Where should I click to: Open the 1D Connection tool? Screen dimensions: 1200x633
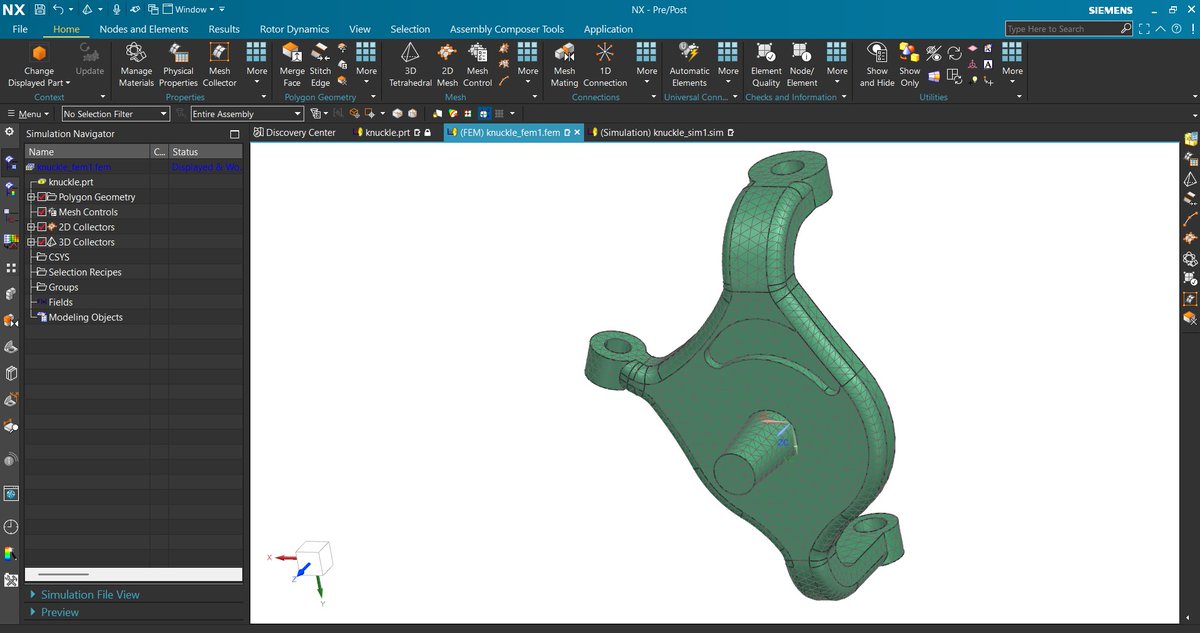pyautogui.click(x=605, y=65)
